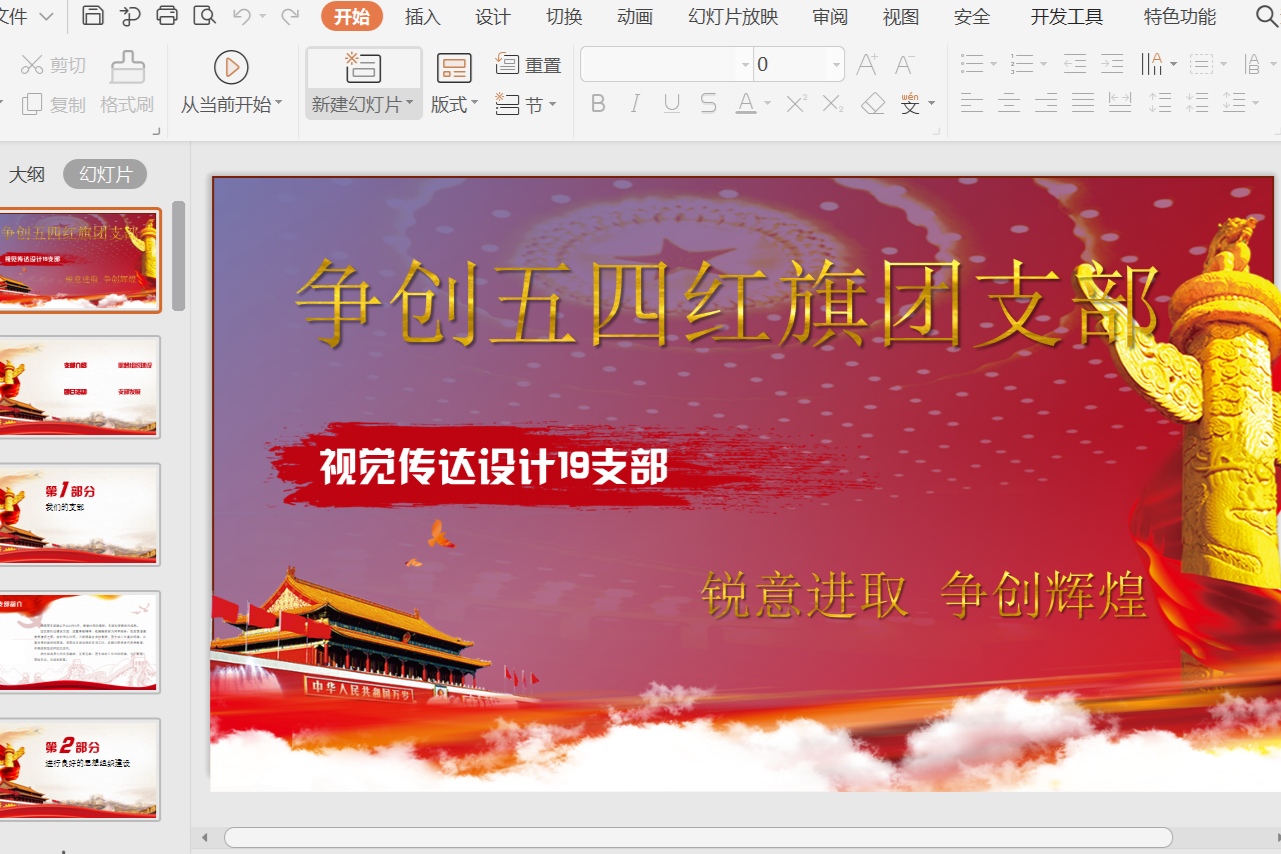Open the font size dropdown
The image size is (1281, 854).
836,65
